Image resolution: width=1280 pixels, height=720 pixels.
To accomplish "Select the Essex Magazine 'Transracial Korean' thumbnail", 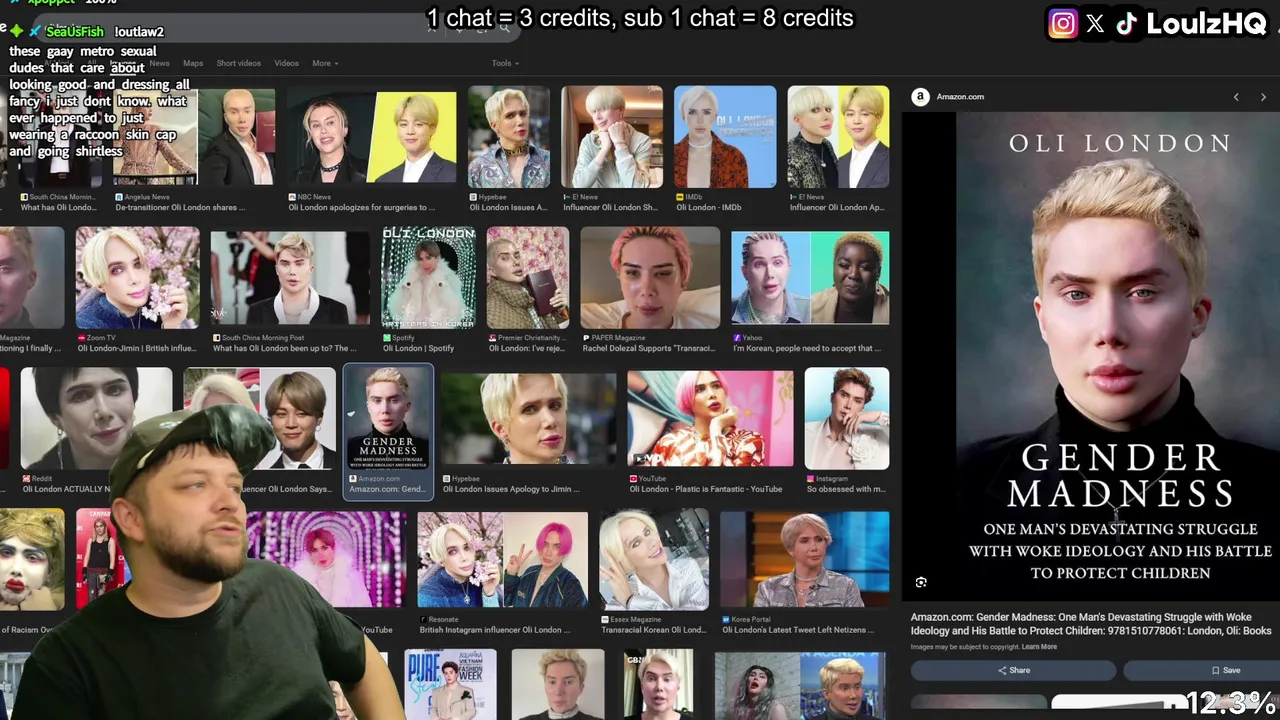I will tap(654, 560).
